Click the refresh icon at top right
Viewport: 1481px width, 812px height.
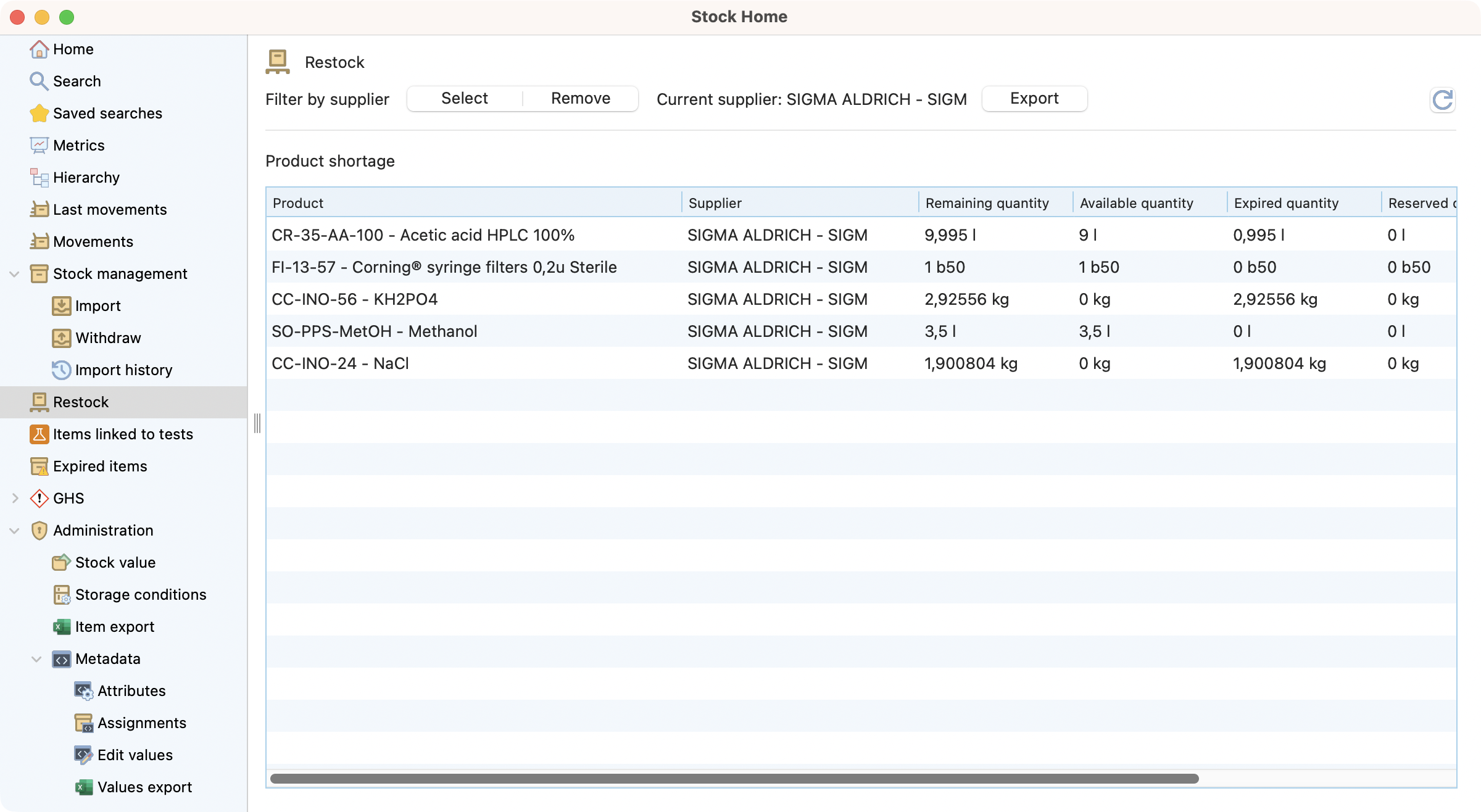1442,100
